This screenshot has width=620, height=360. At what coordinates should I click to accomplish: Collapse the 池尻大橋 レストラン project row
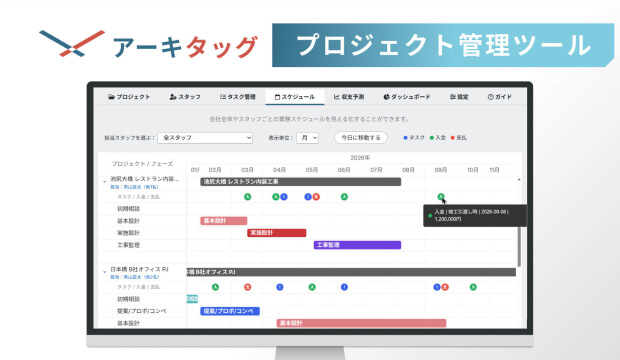(x=104, y=182)
